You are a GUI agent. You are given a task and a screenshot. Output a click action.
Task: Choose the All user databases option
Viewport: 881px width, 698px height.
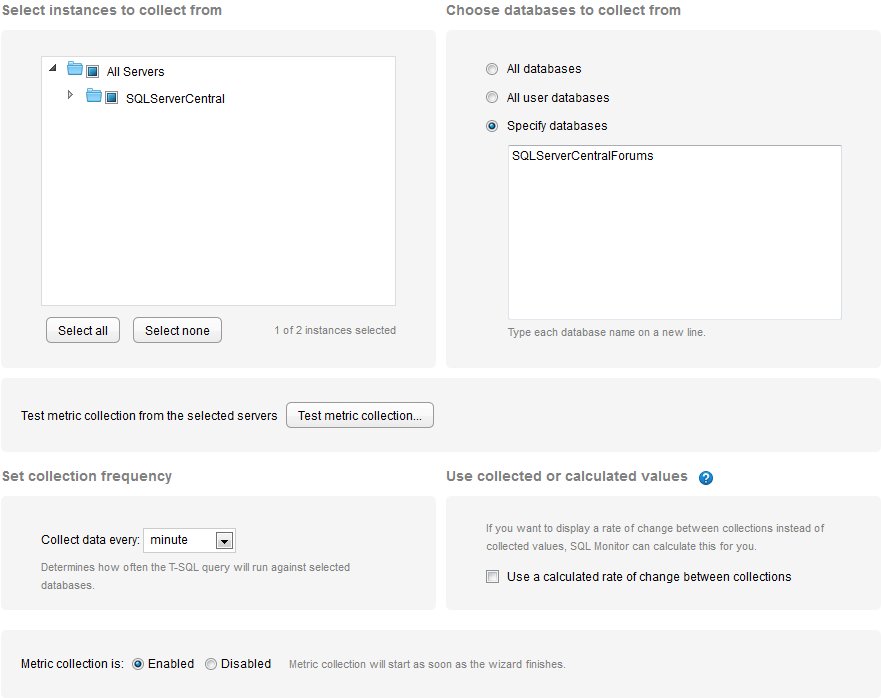[491, 98]
